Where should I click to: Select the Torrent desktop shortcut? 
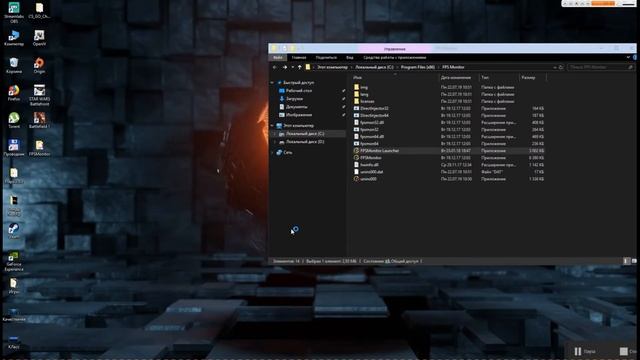(14, 120)
